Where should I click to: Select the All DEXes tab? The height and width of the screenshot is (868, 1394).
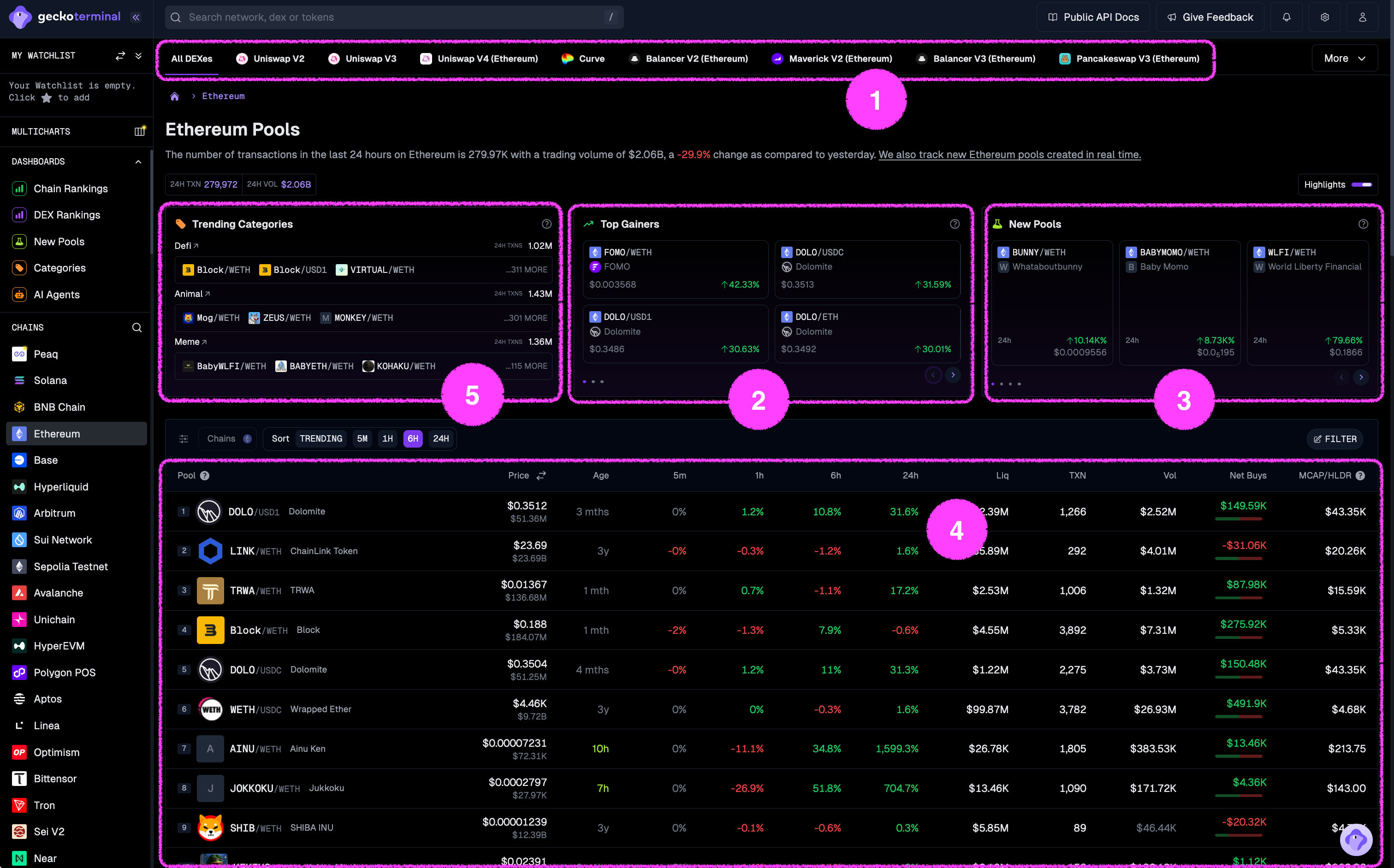tap(192, 59)
